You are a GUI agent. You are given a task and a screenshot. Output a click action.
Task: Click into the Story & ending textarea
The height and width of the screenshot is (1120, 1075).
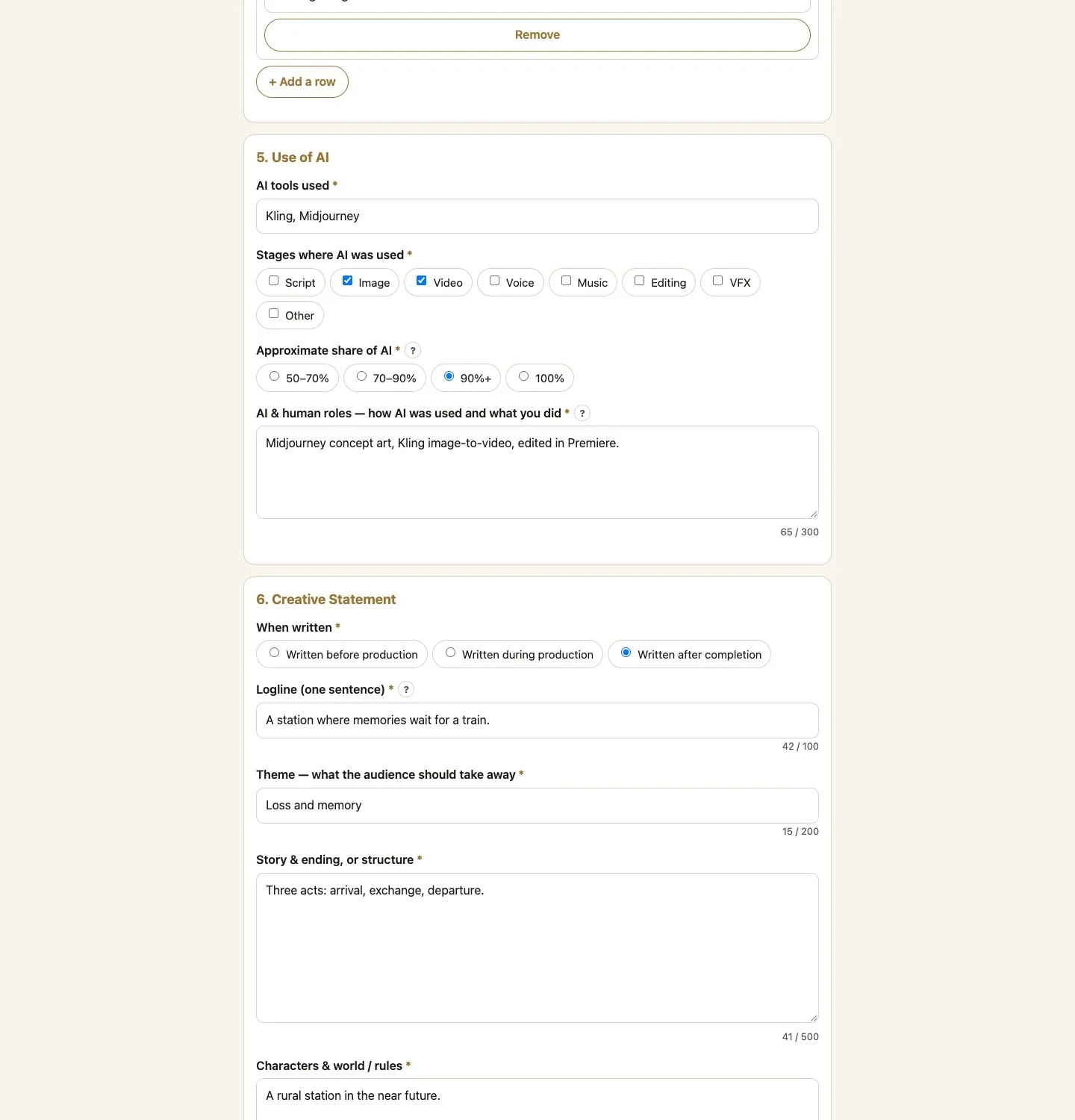[537, 948]
